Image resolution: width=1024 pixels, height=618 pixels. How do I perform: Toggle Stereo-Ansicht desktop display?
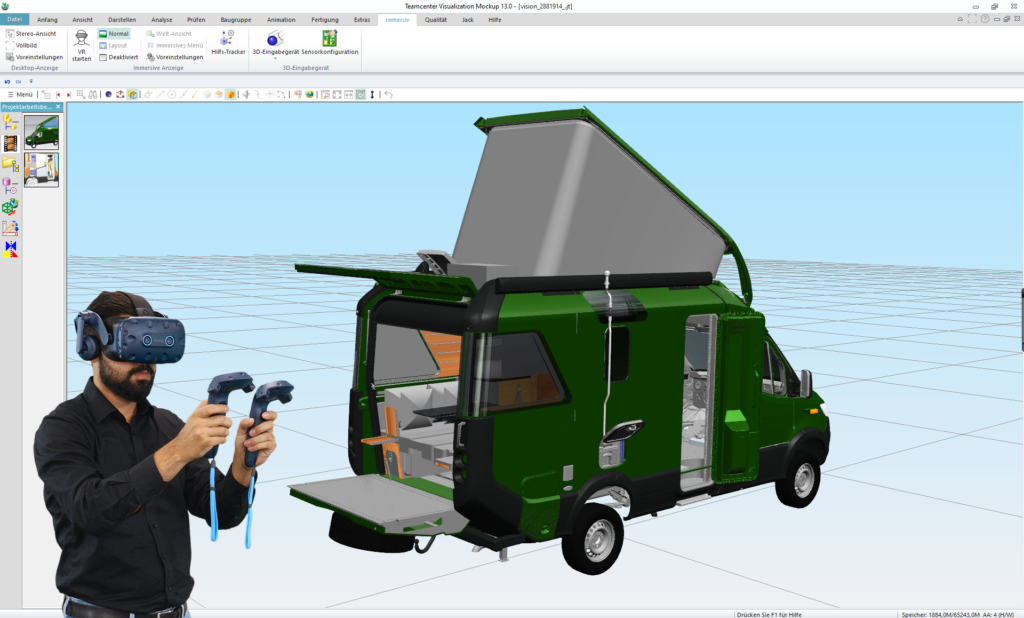point(31,33)
